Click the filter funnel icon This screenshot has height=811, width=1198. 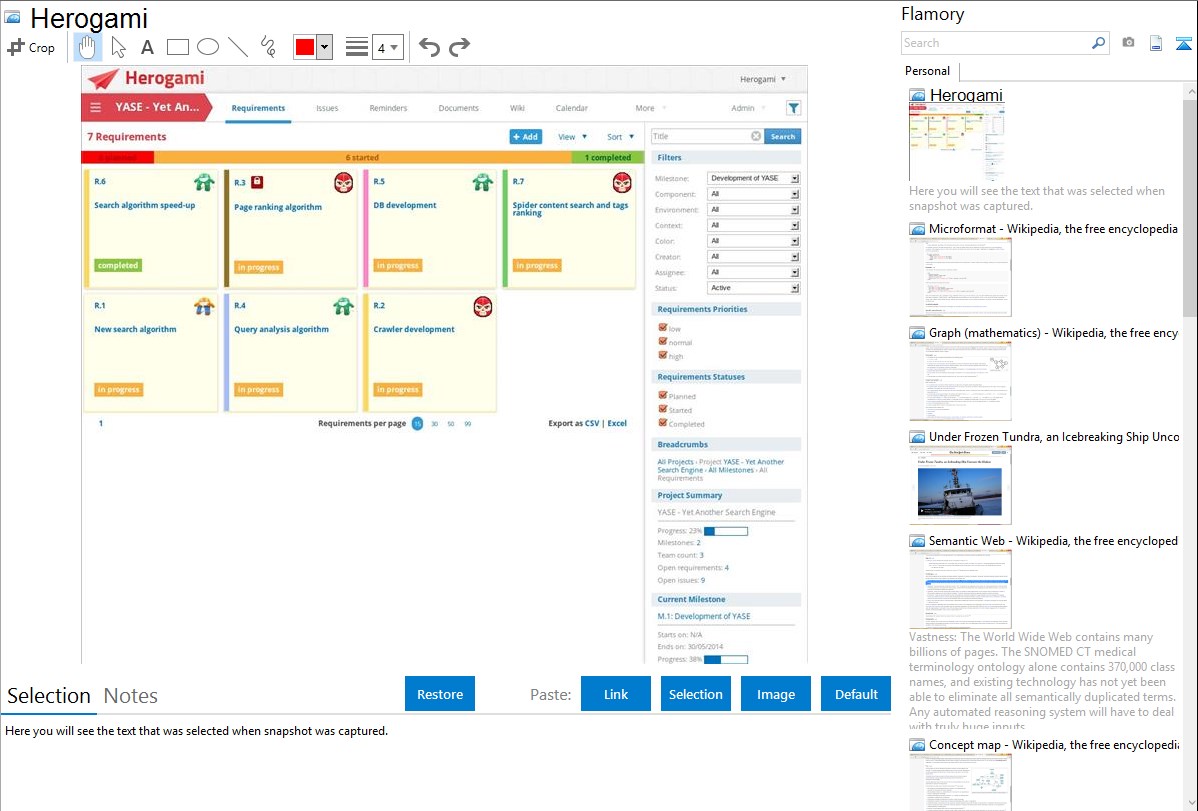tap(793, 108)
